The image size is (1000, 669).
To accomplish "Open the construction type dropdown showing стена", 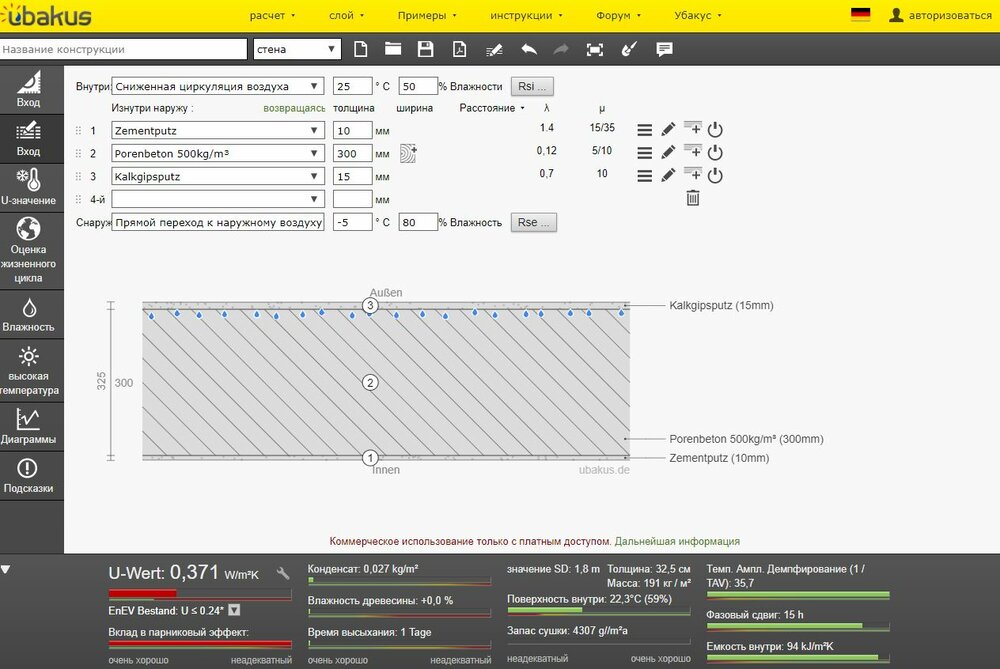I will (296, 49).
